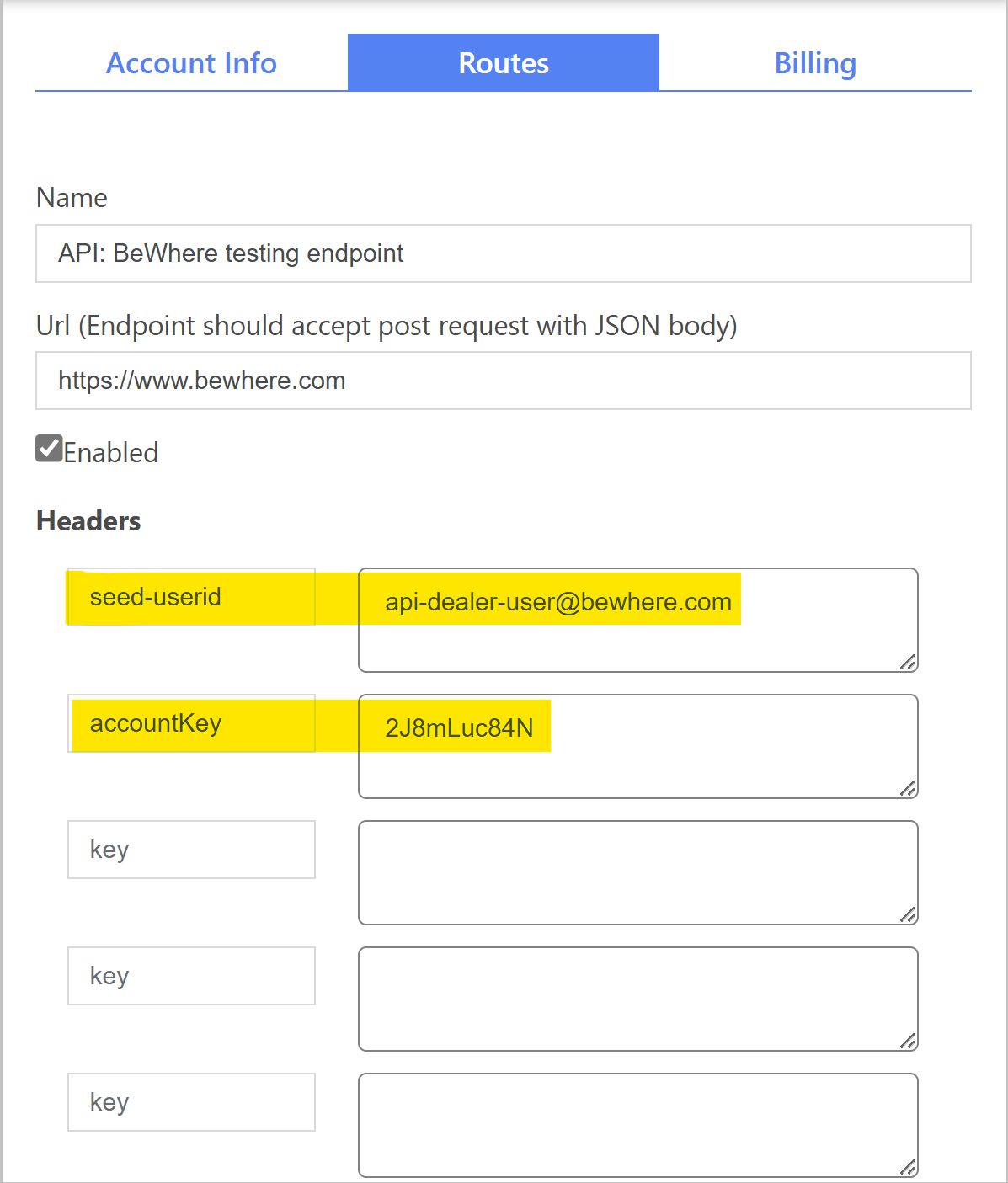Click the accountKey header key field
1008x1183 pixels.
(191, 723)
